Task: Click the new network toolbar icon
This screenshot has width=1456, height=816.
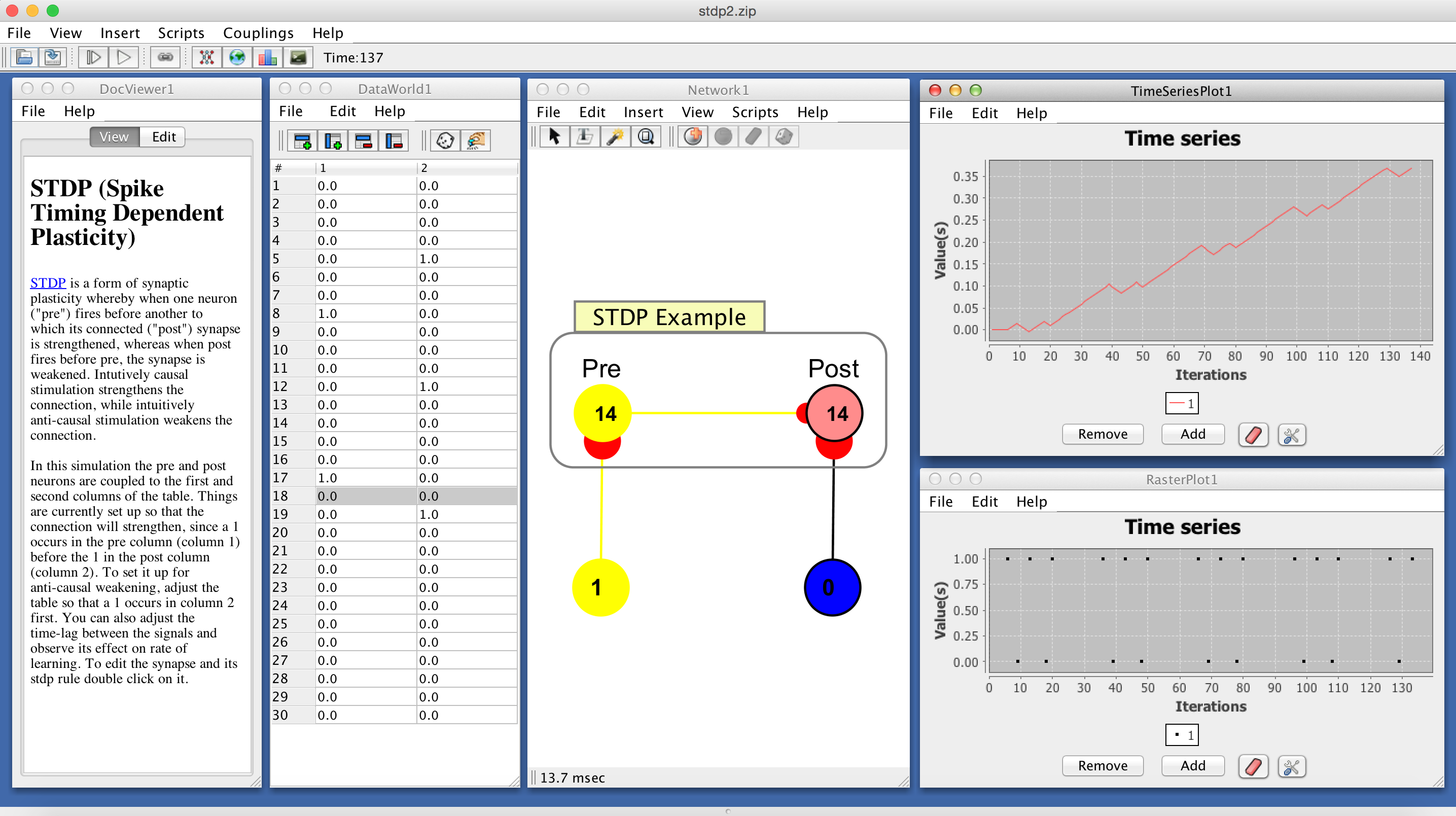Action: (206, 58)
